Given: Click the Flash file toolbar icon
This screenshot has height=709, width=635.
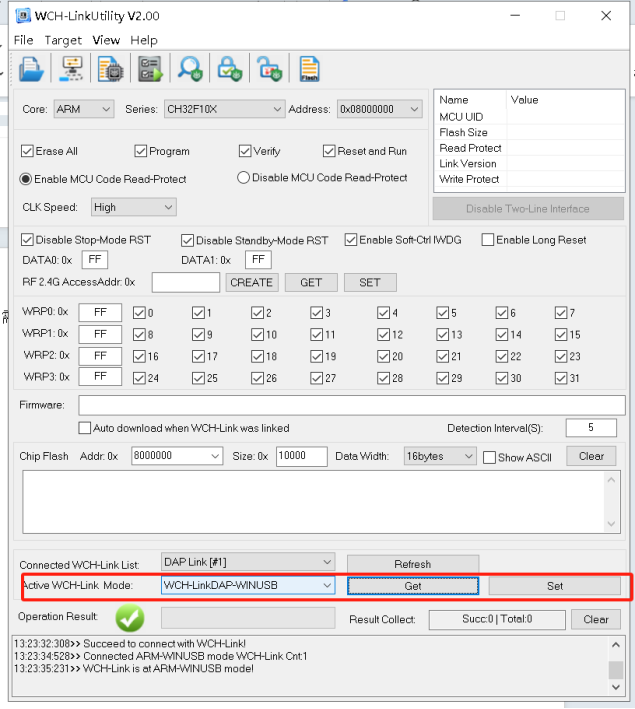Looking at the screenshot, I should (310, 69).
